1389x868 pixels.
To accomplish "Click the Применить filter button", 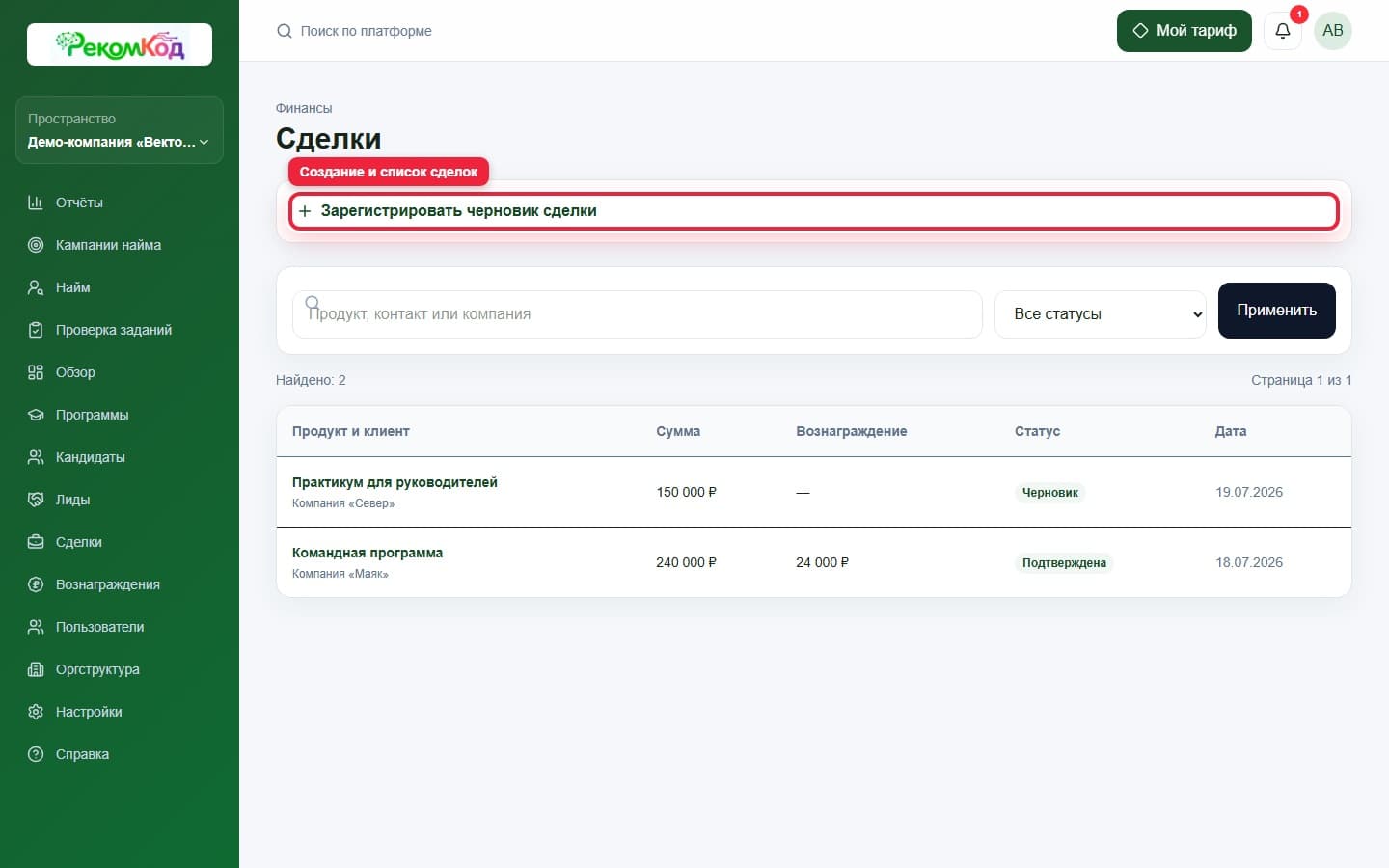I will [x=1277, y=311].
